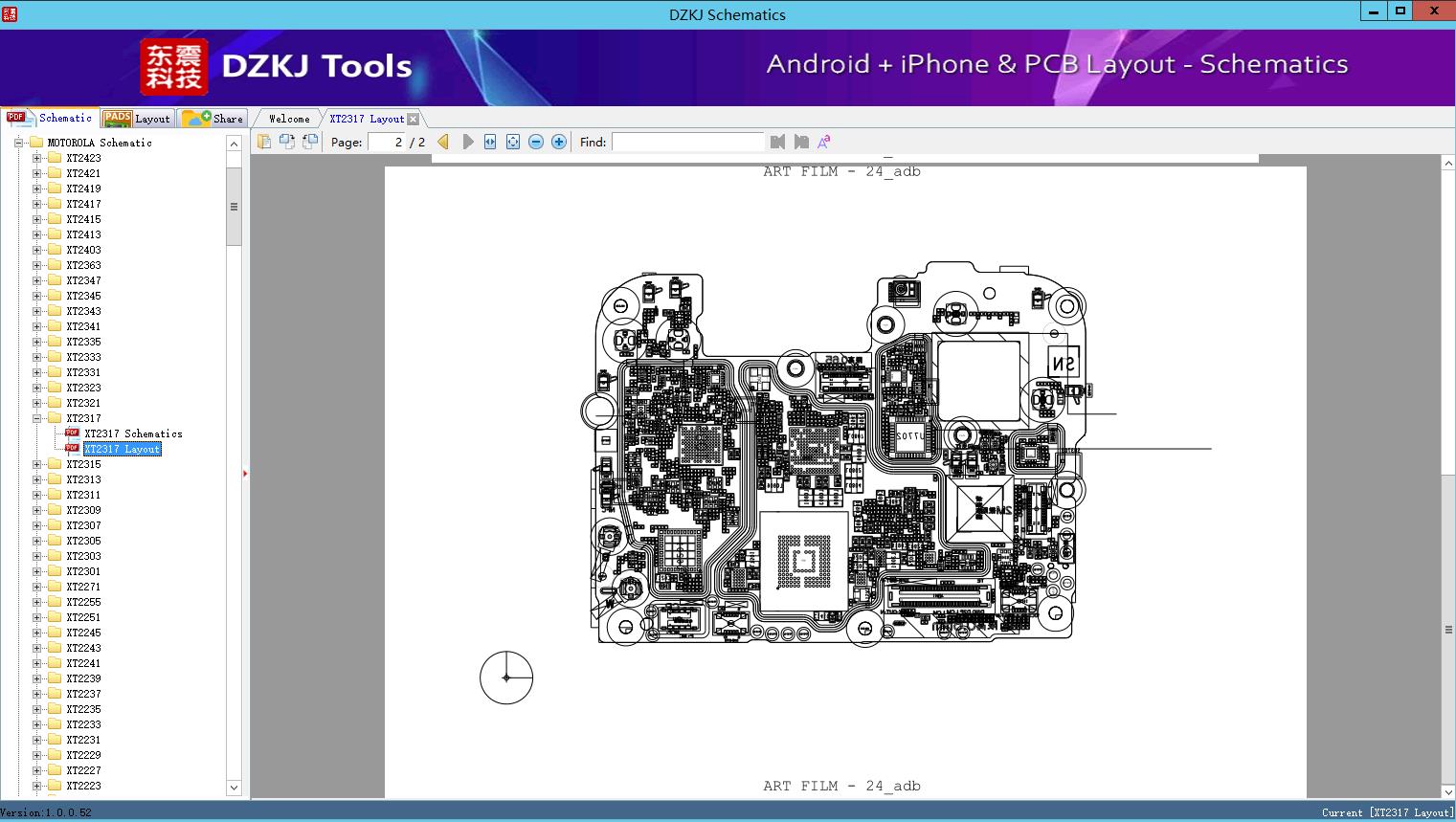
Task: Click the Page number input field
Action: pyautogui.click(x=386, y=142)
